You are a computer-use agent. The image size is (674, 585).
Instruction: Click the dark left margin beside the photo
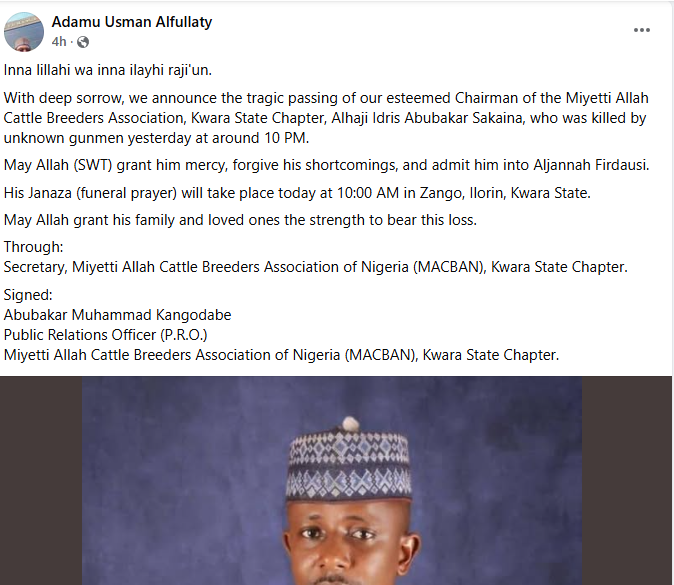click(x=41, y=480)
